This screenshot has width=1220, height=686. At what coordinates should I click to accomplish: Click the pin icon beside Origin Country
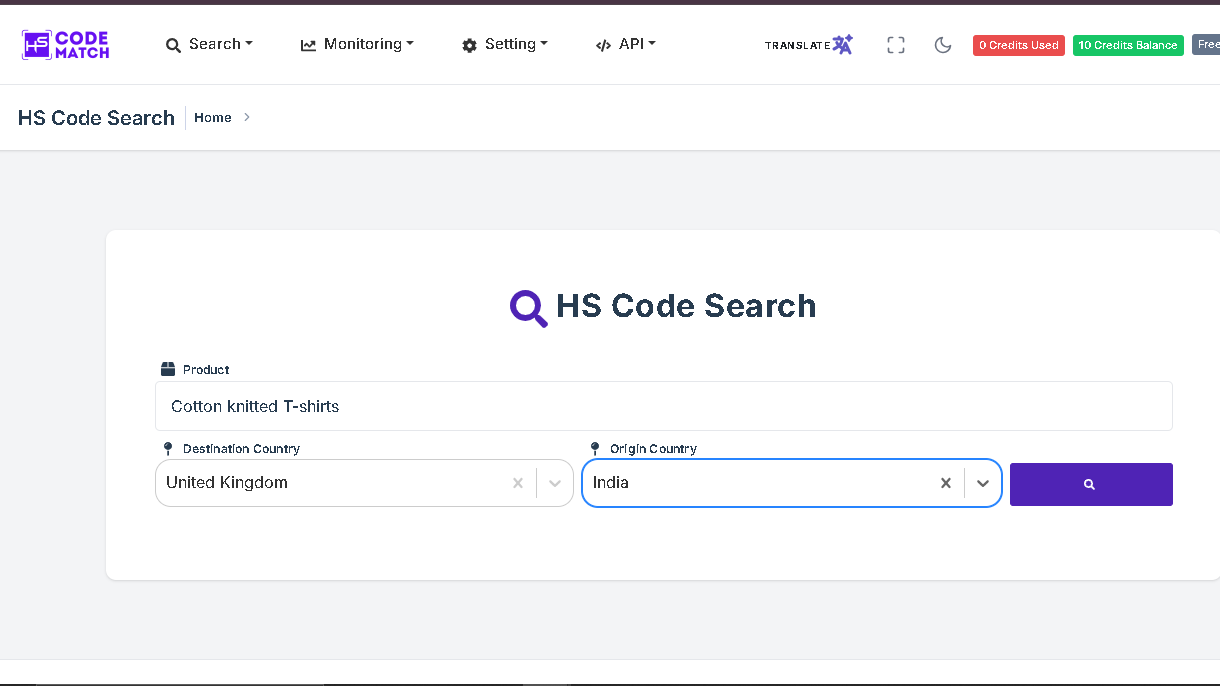click(595, 449)
